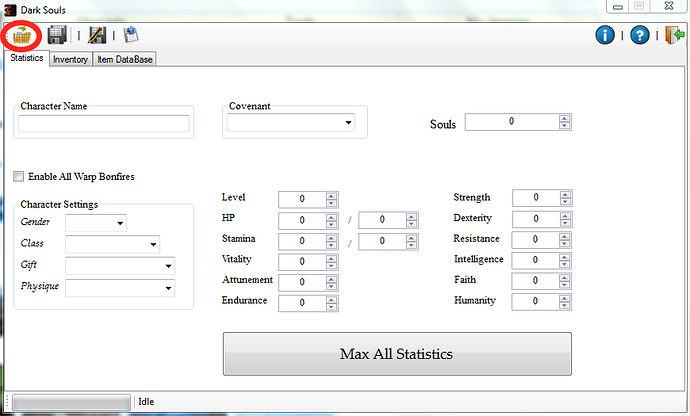The height and width of the screenshot is (416, 690).
Task: Click the open save file icon
Action: (x=20, y=35)
